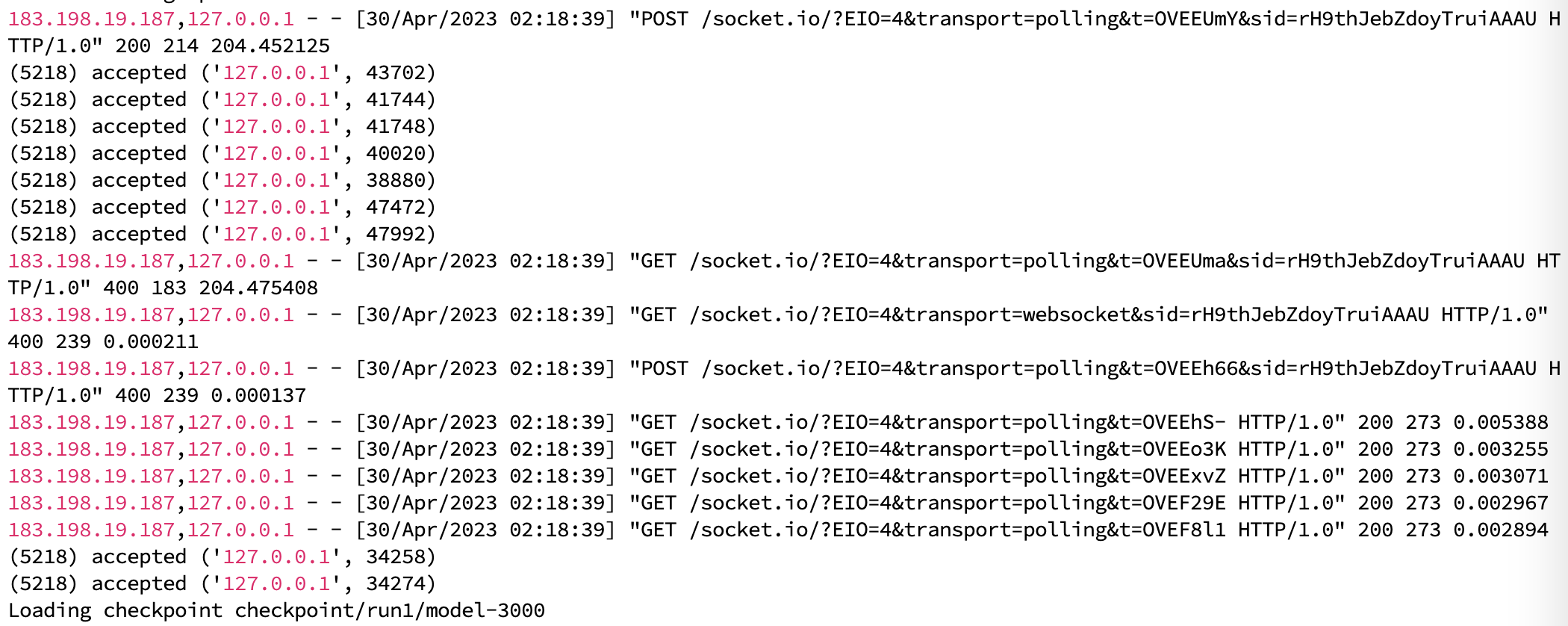Click the GET request with t=OVEExvZ

778,476
